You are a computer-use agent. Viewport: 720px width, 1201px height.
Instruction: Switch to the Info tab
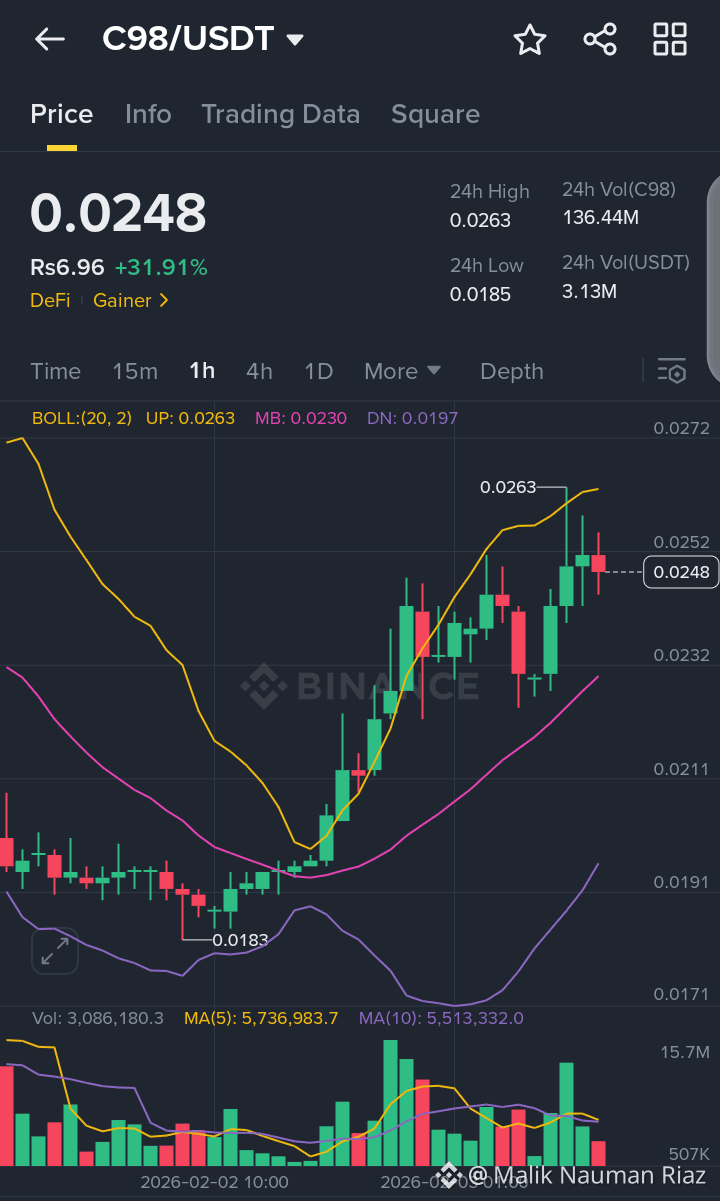(x=148, y=114)
